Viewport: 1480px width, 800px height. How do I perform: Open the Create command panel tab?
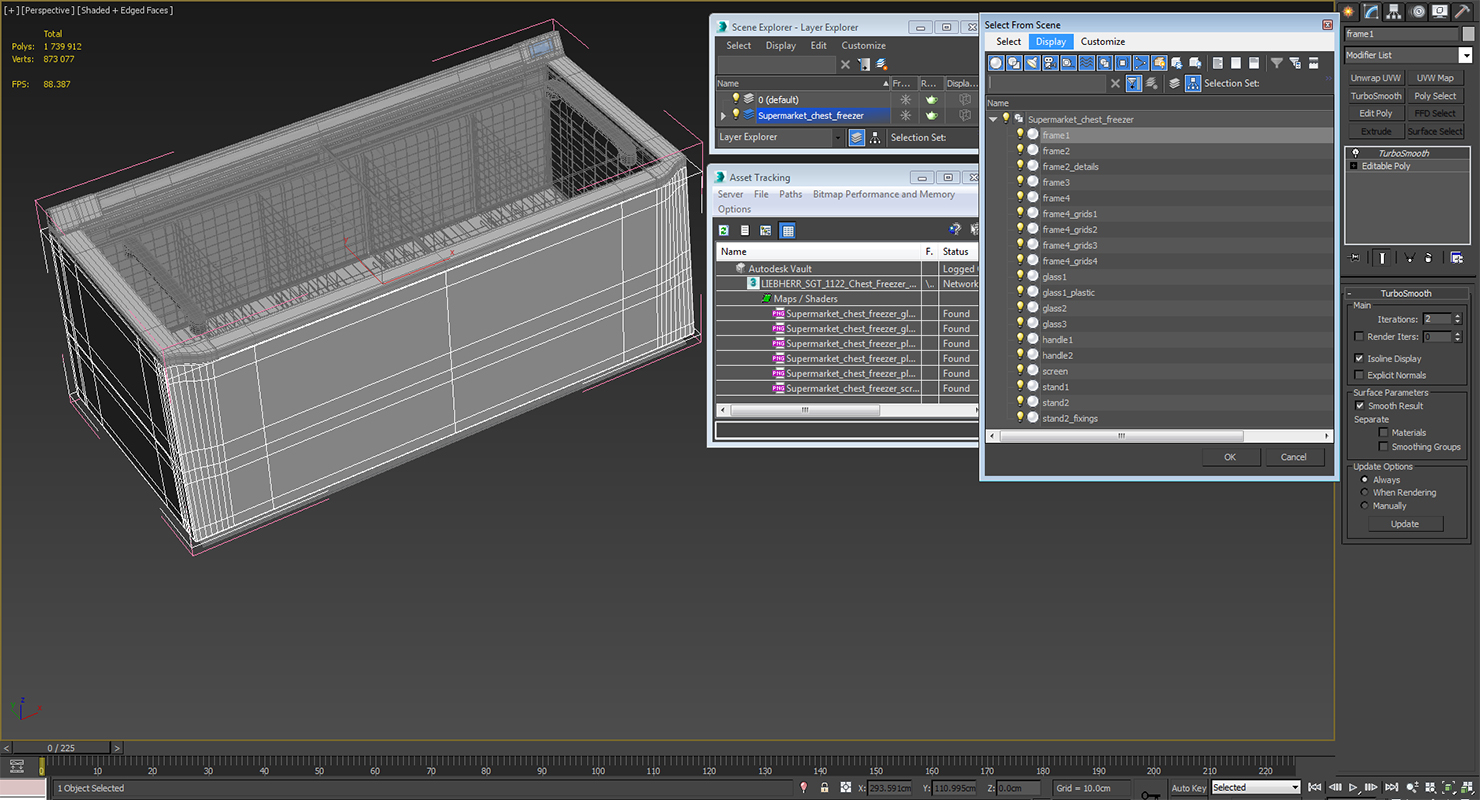(x=1351, y=12)
